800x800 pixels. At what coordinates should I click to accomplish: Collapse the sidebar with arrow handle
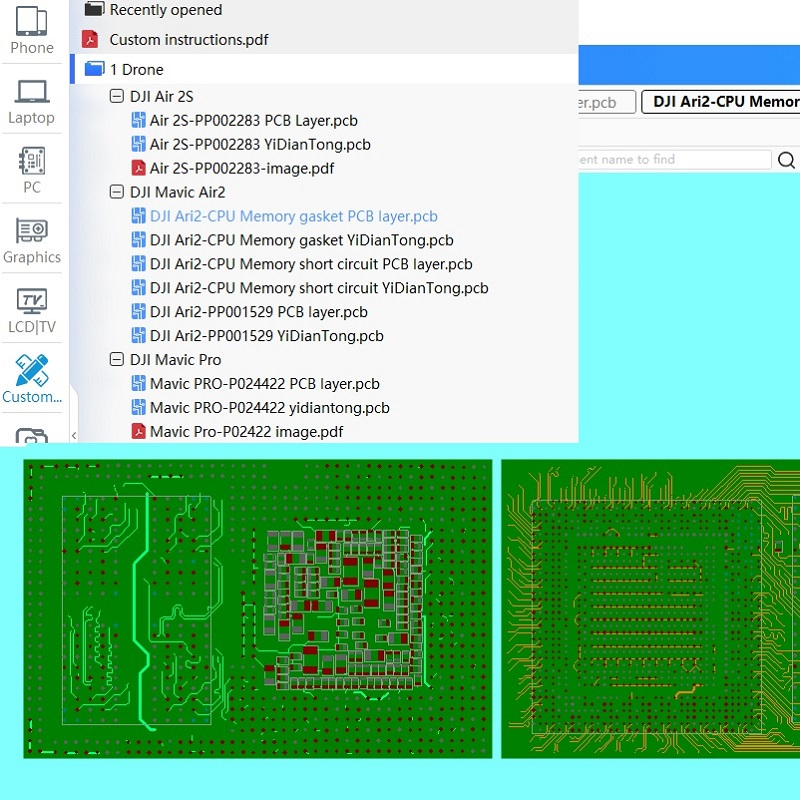click(74, 435)
